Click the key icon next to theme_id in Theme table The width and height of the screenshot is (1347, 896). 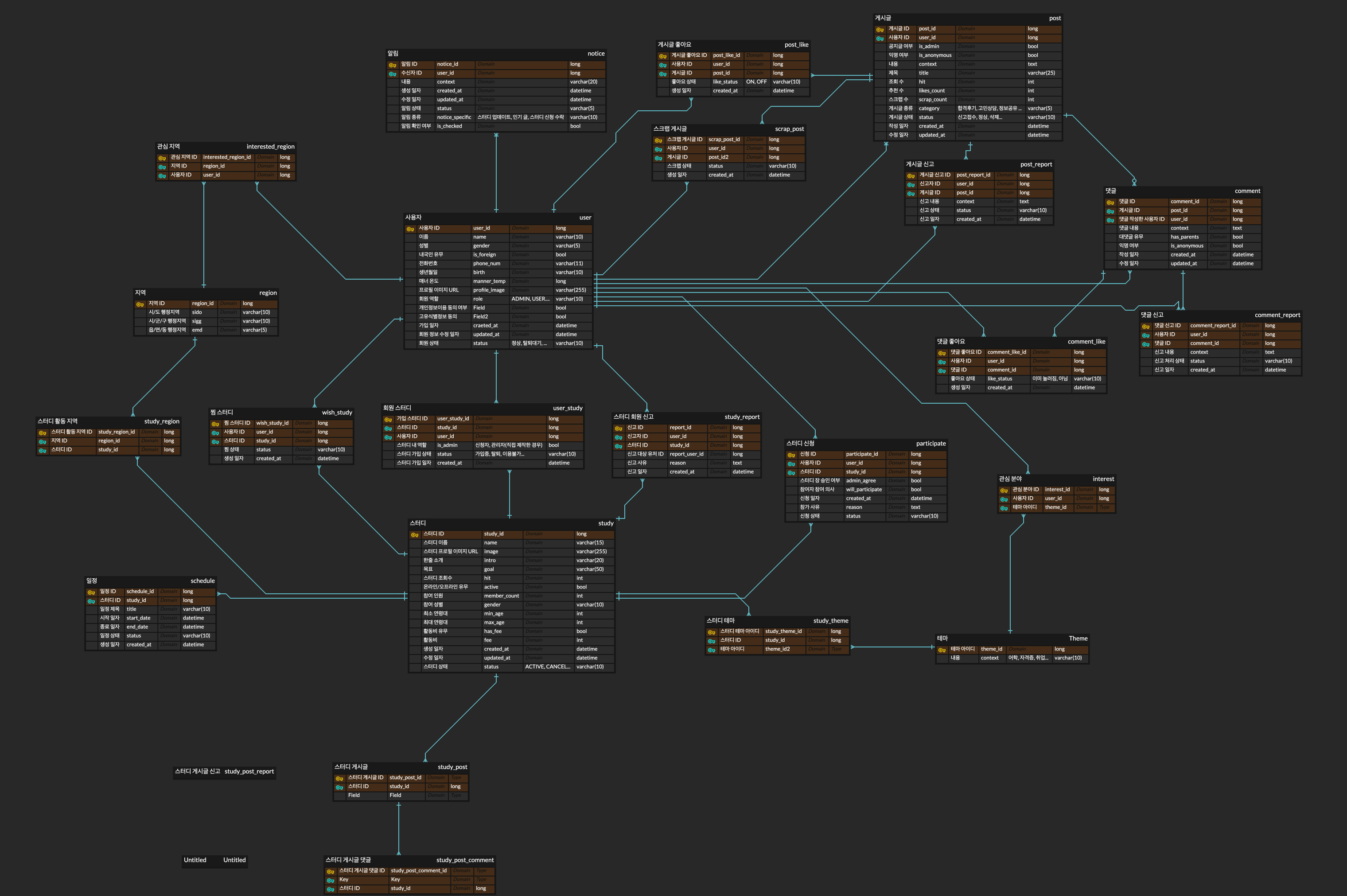tap(942, 650)
